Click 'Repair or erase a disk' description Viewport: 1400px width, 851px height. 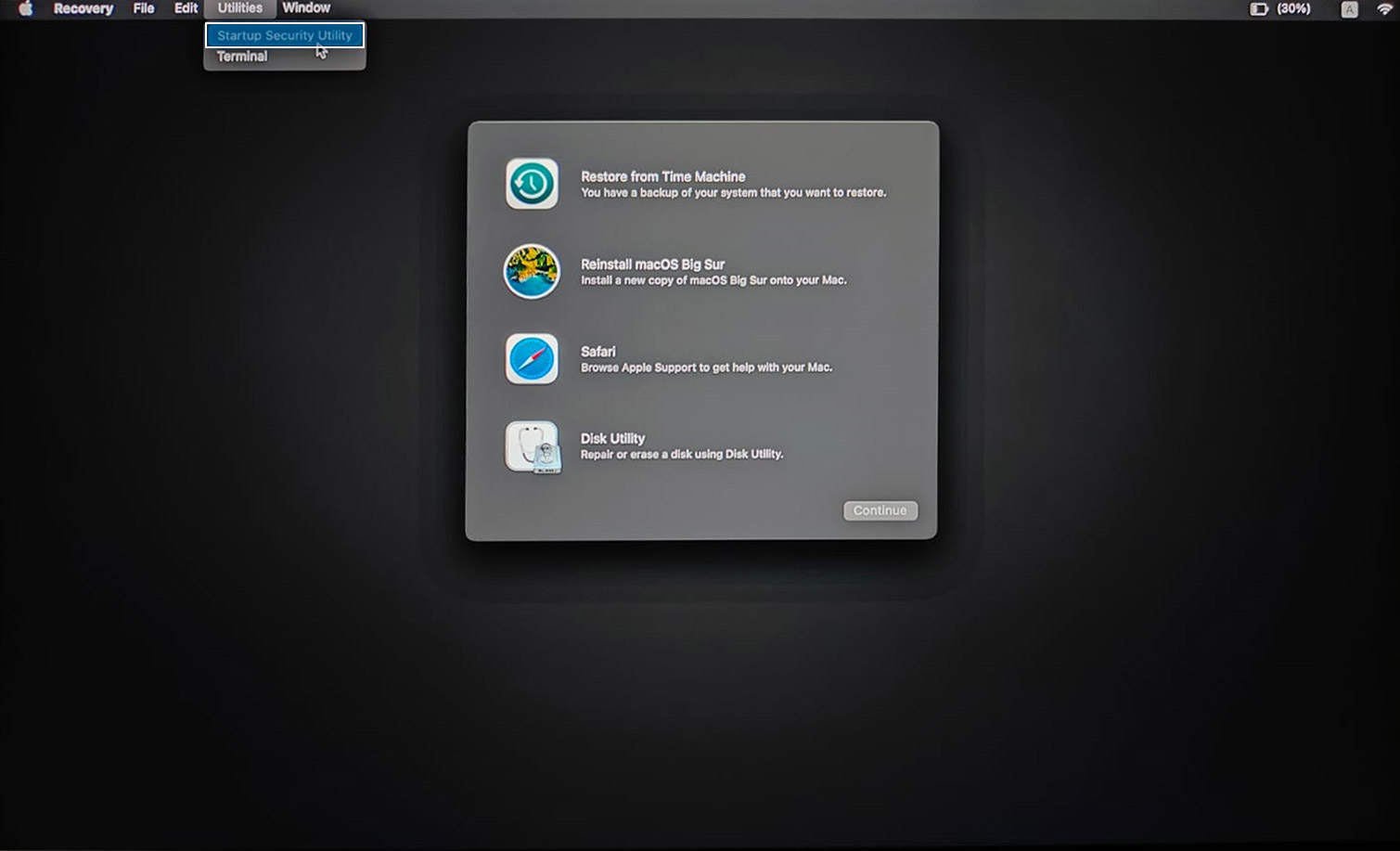click(682, 455)
